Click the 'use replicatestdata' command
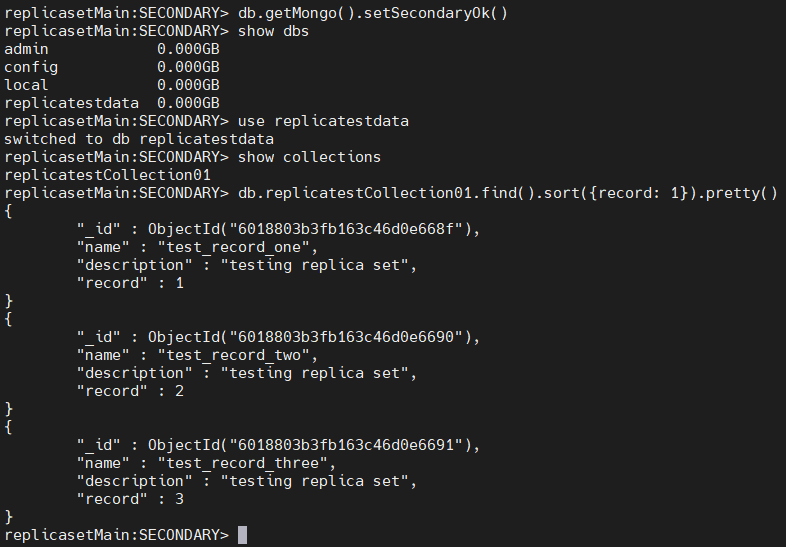Viewport: 786px width, 547px height. click(x=323, y=121)
